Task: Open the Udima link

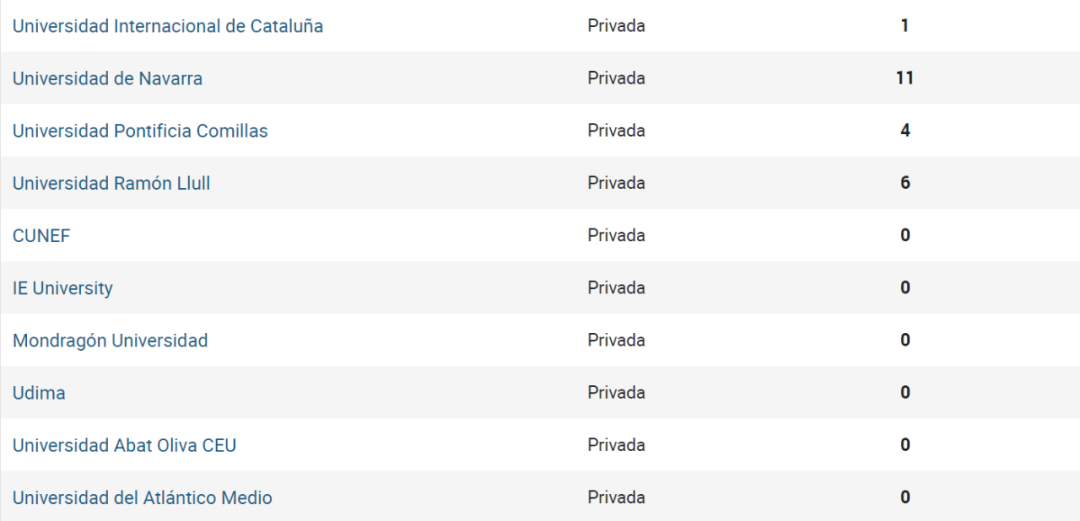Action: pyautogui.click(x=39, y=393)
